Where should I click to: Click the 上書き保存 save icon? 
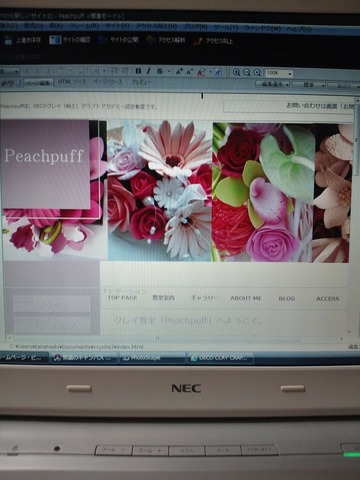pos(9,40)
